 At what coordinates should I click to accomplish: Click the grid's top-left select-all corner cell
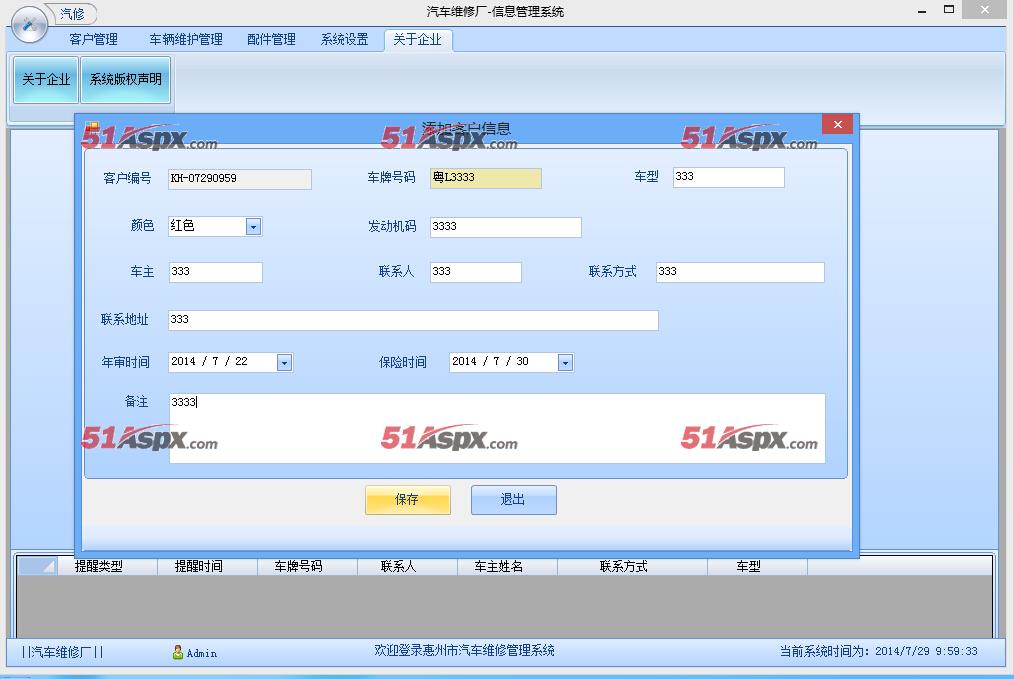[37, 566]
